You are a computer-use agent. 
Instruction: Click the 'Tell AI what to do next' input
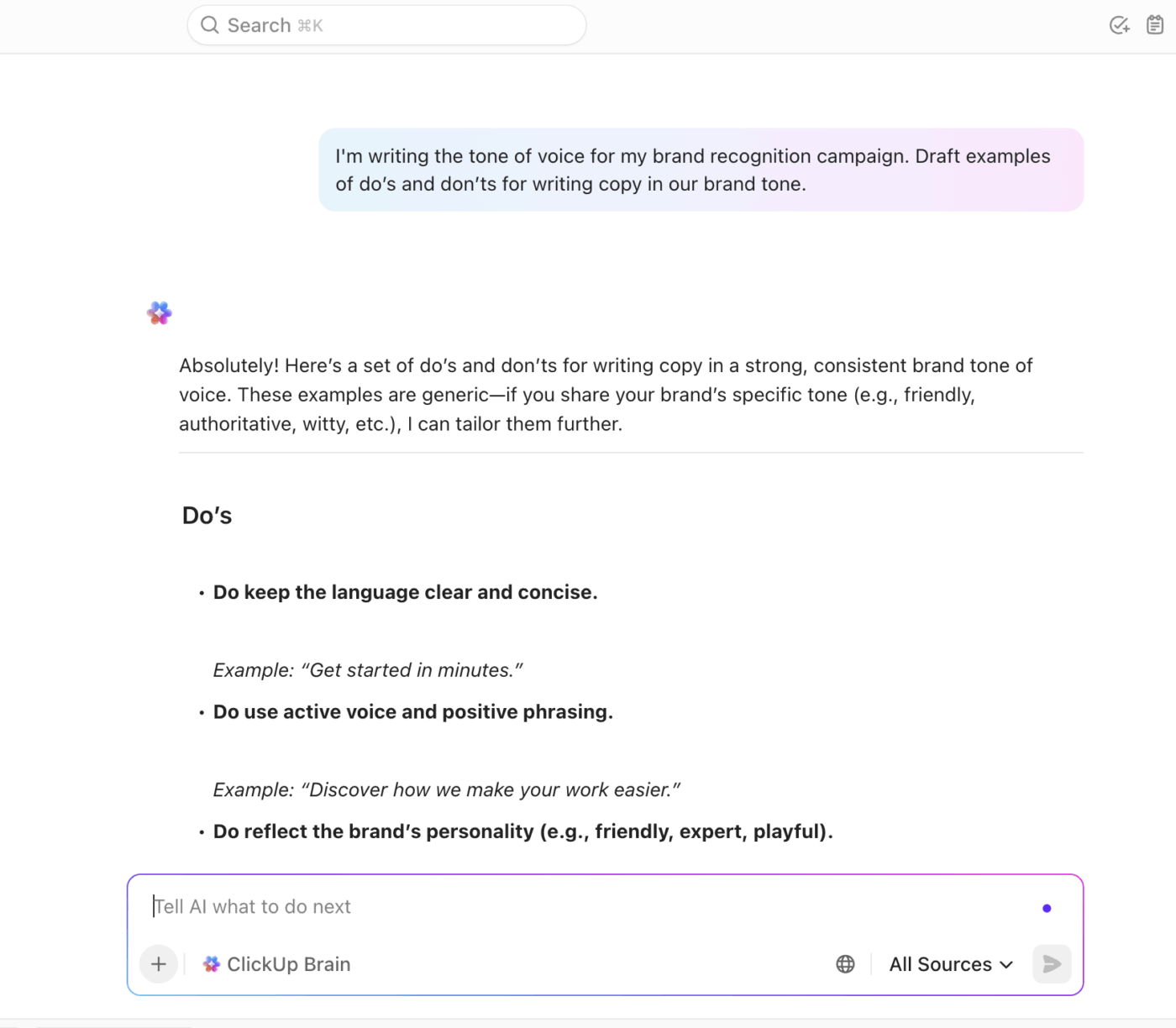pos(504,907)
